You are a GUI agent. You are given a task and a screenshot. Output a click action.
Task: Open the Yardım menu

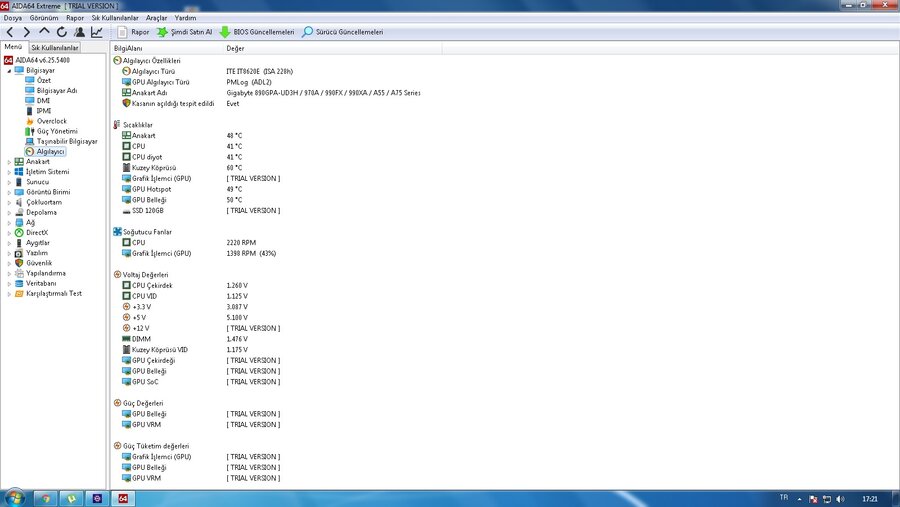coord(185,18)
